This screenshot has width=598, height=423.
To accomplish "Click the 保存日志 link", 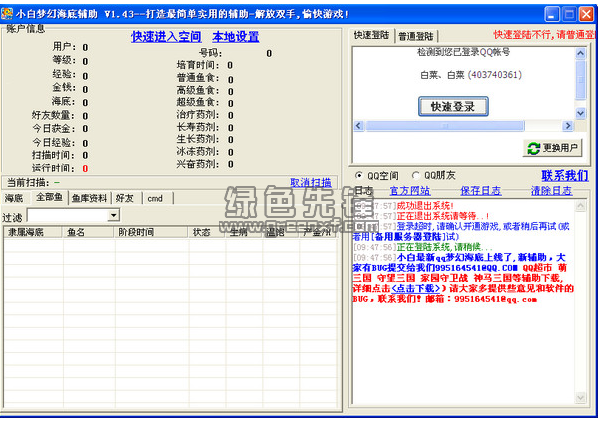I will click(481, 191).
